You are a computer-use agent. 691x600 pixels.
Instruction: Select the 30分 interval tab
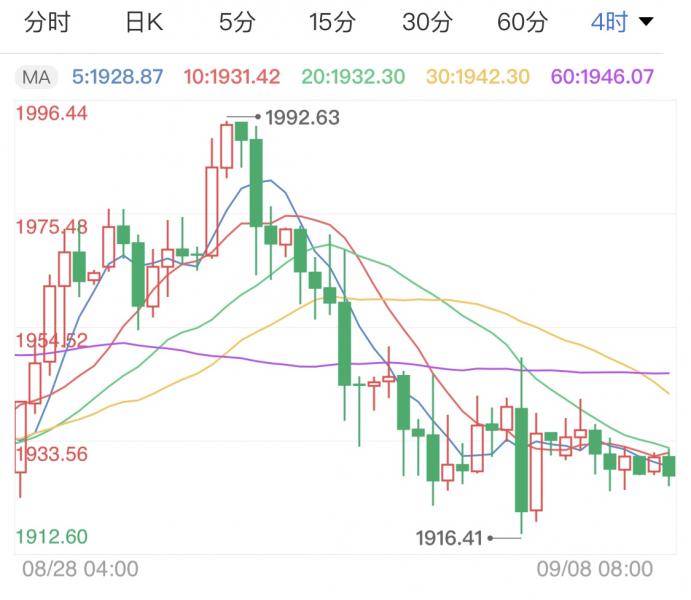427,22
